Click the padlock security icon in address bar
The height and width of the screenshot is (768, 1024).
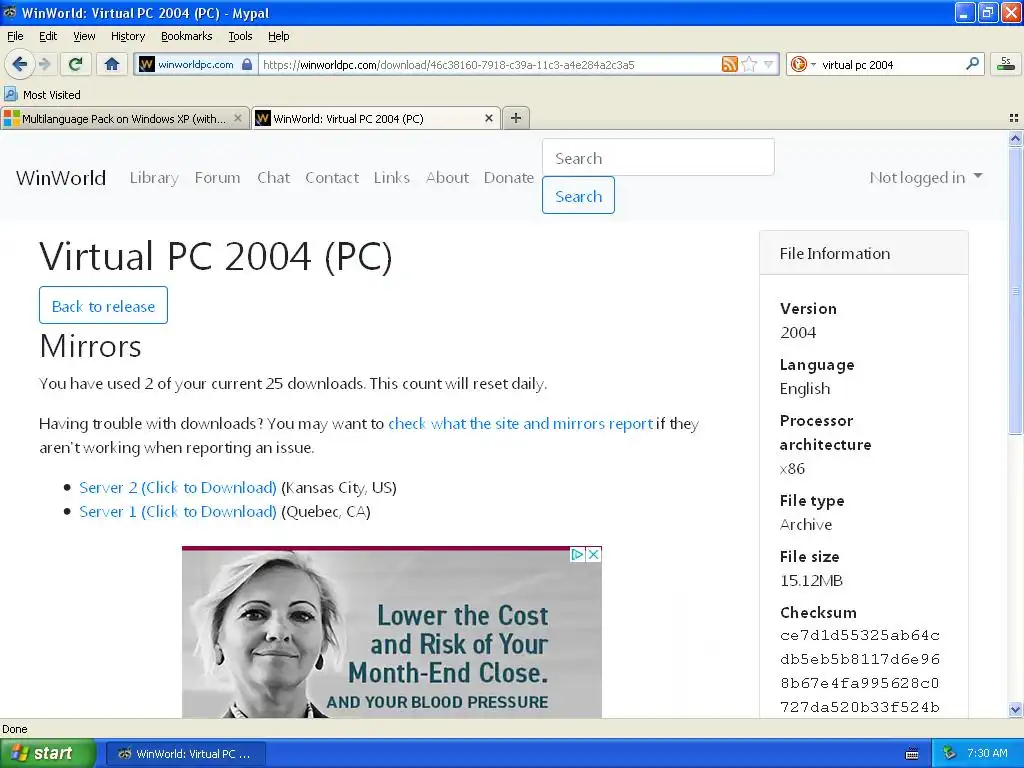point(247,64)
